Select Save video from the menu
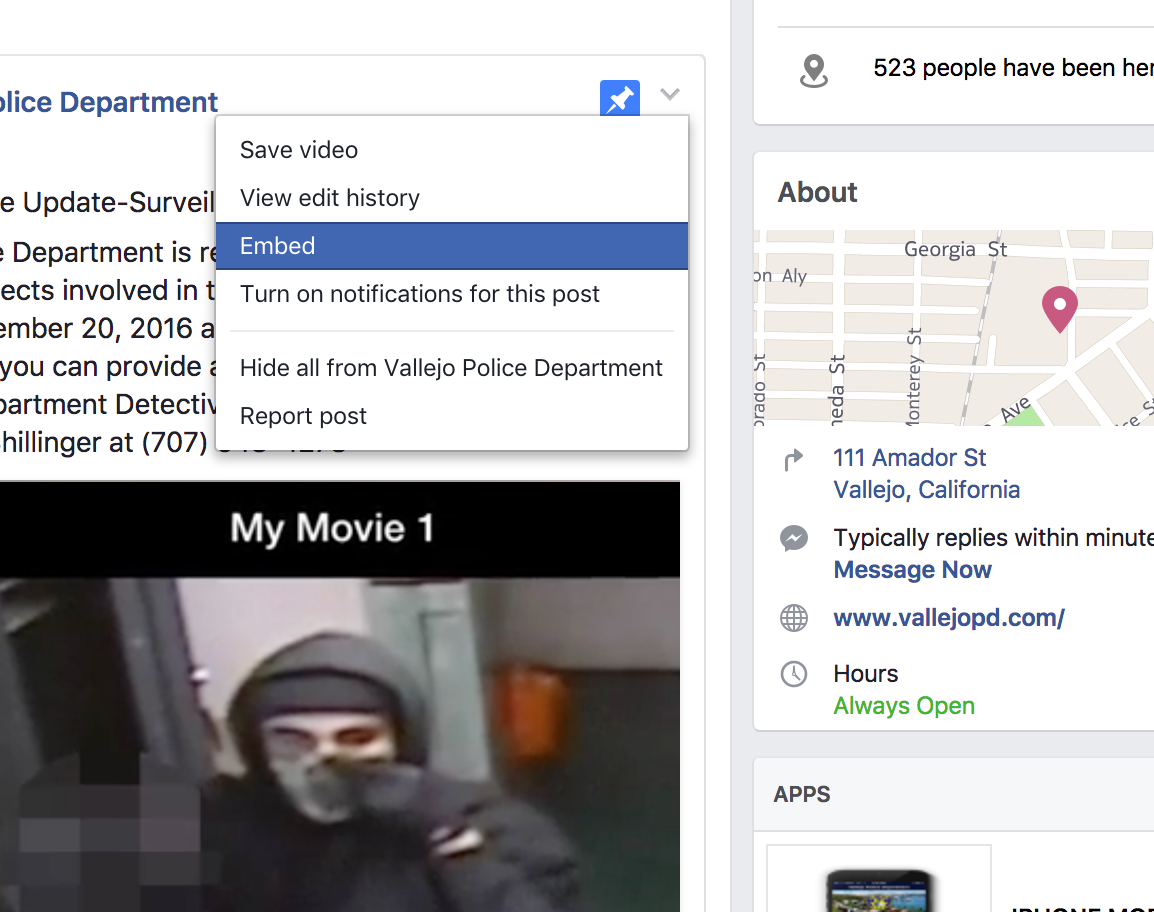The height and width of the screenshot is (912, 1154). tap(299, 150)
